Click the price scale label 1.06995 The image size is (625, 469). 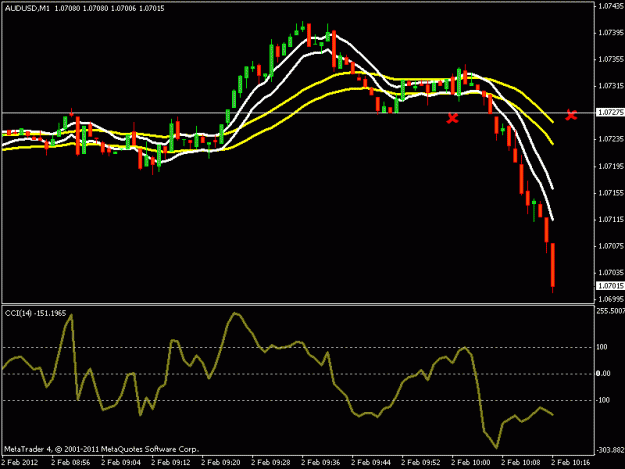[611, 299]
